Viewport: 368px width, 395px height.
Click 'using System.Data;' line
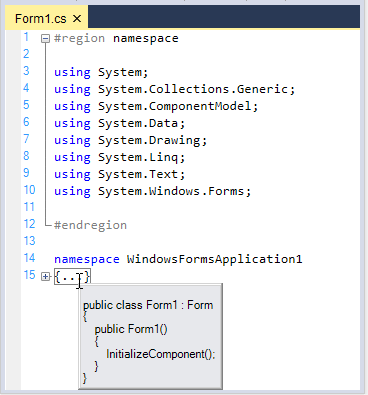point(119,123)
